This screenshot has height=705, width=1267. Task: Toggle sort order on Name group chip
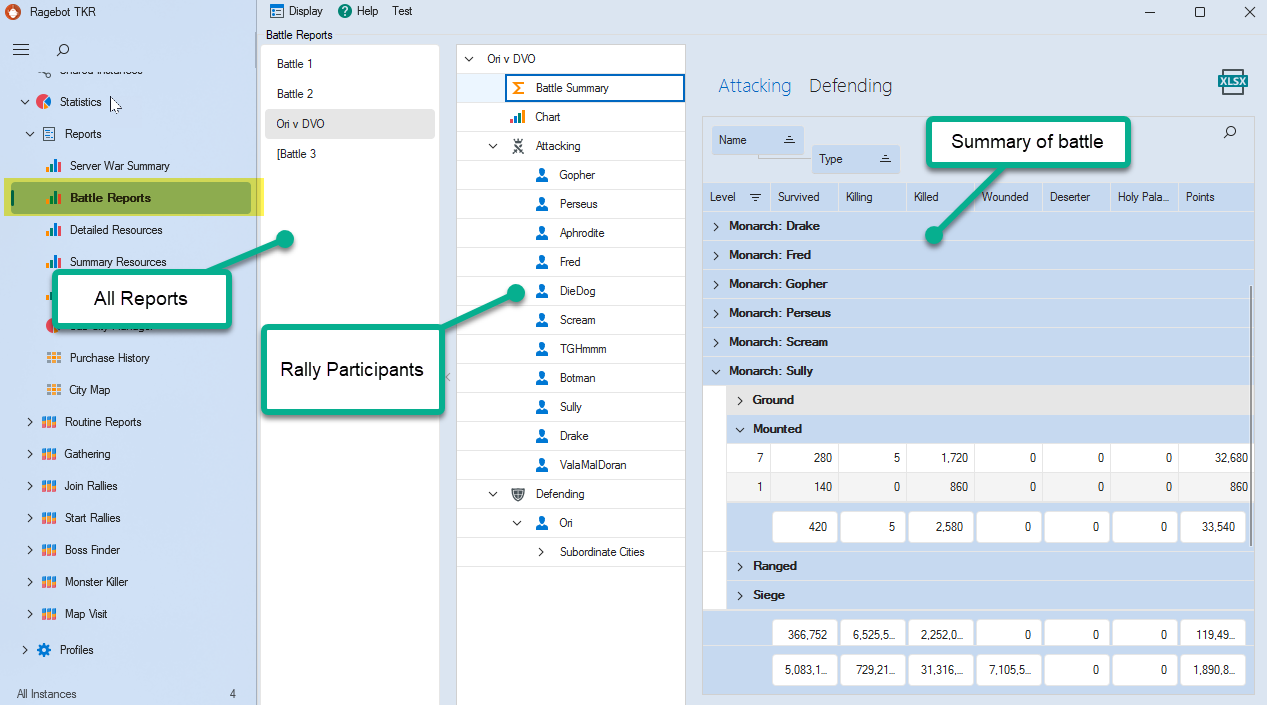[x=788, y=140]
